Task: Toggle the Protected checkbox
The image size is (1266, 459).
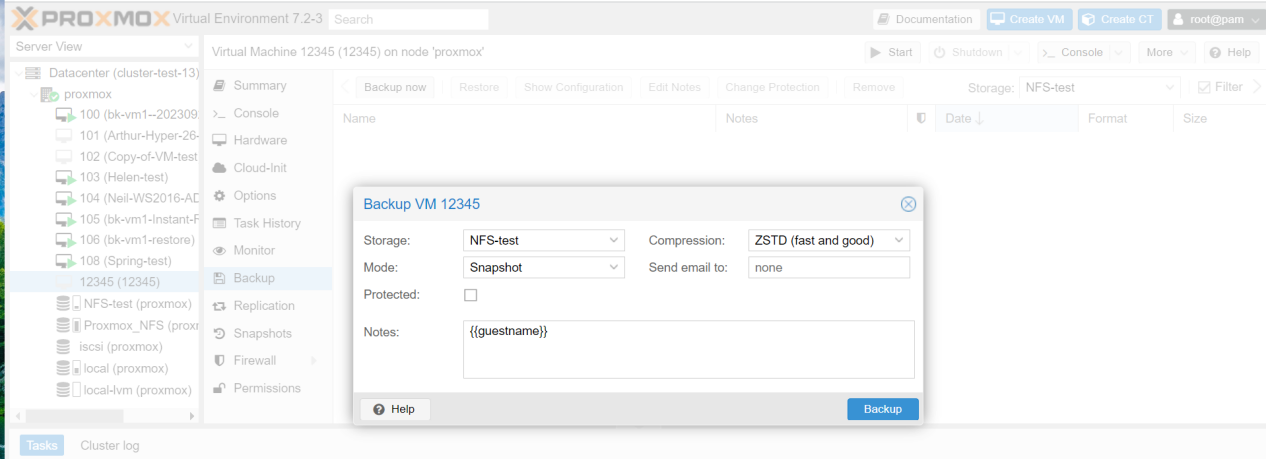Action: click(471, 295)
